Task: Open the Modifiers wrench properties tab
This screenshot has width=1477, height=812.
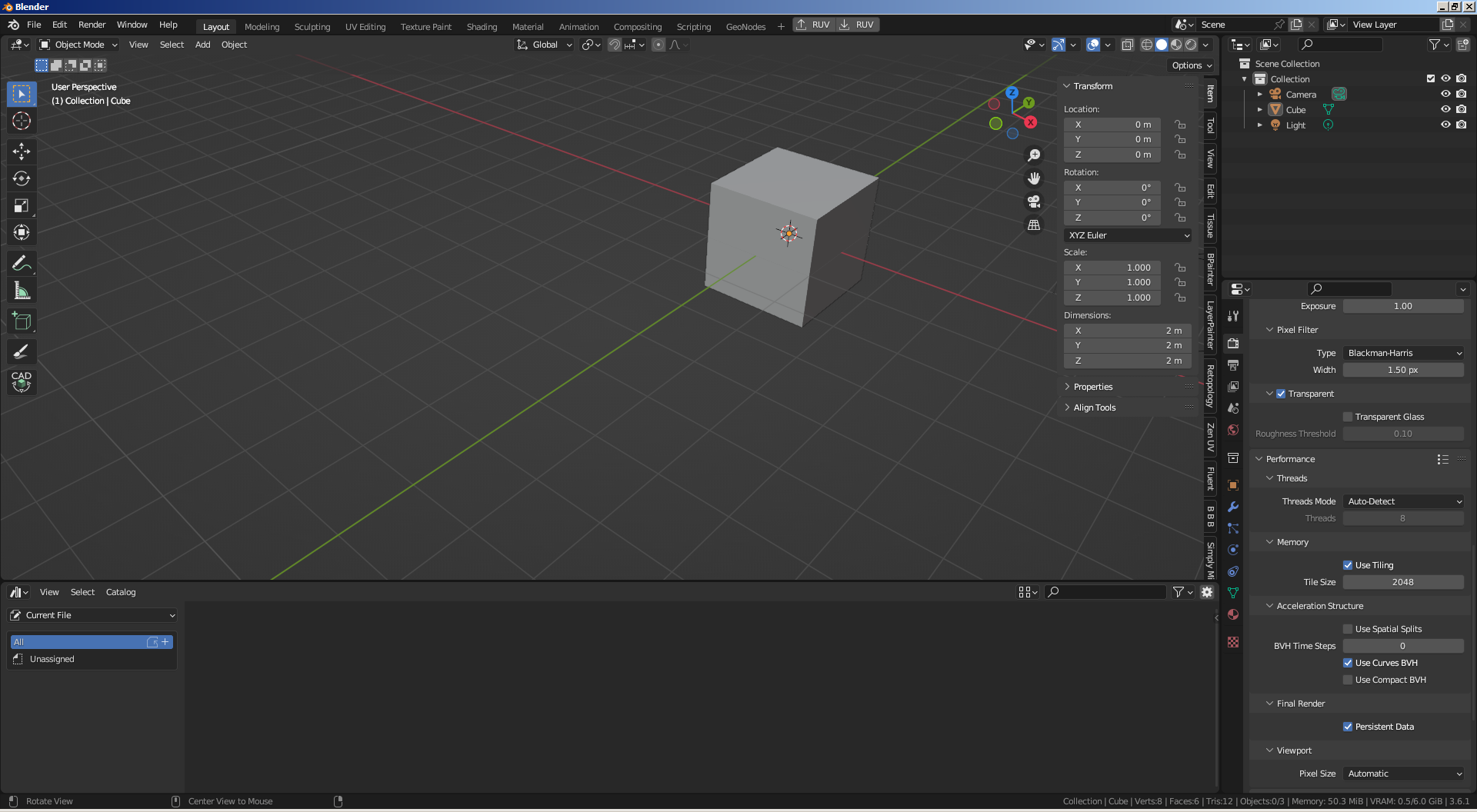Action: [1233, 507]
